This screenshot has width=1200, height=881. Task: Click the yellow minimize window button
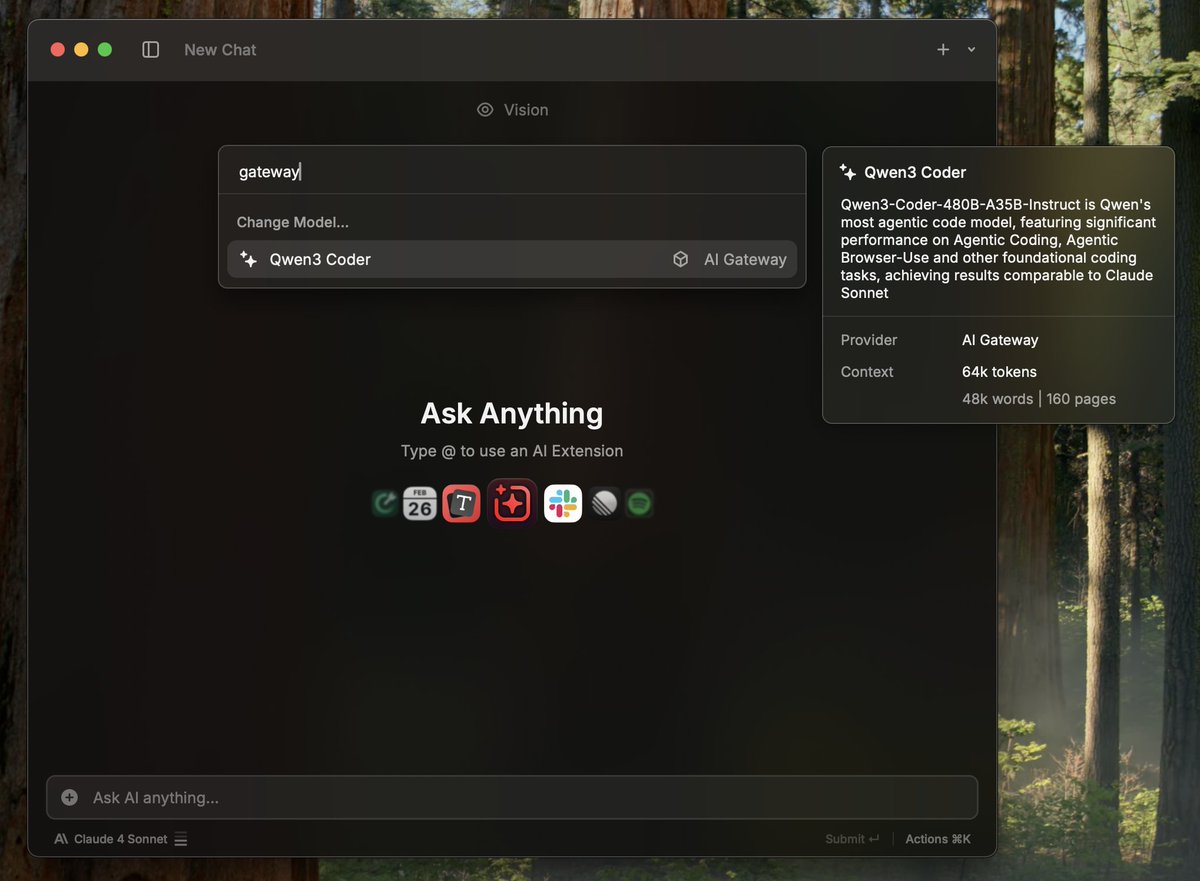81,49
